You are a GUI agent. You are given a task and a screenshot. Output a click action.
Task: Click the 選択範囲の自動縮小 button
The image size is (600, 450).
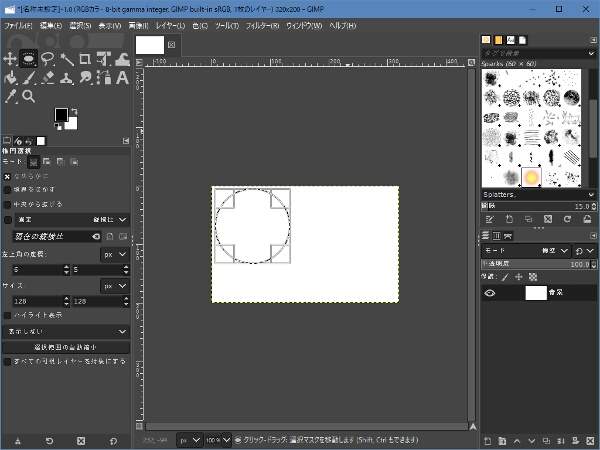click(x=66, y=347)
